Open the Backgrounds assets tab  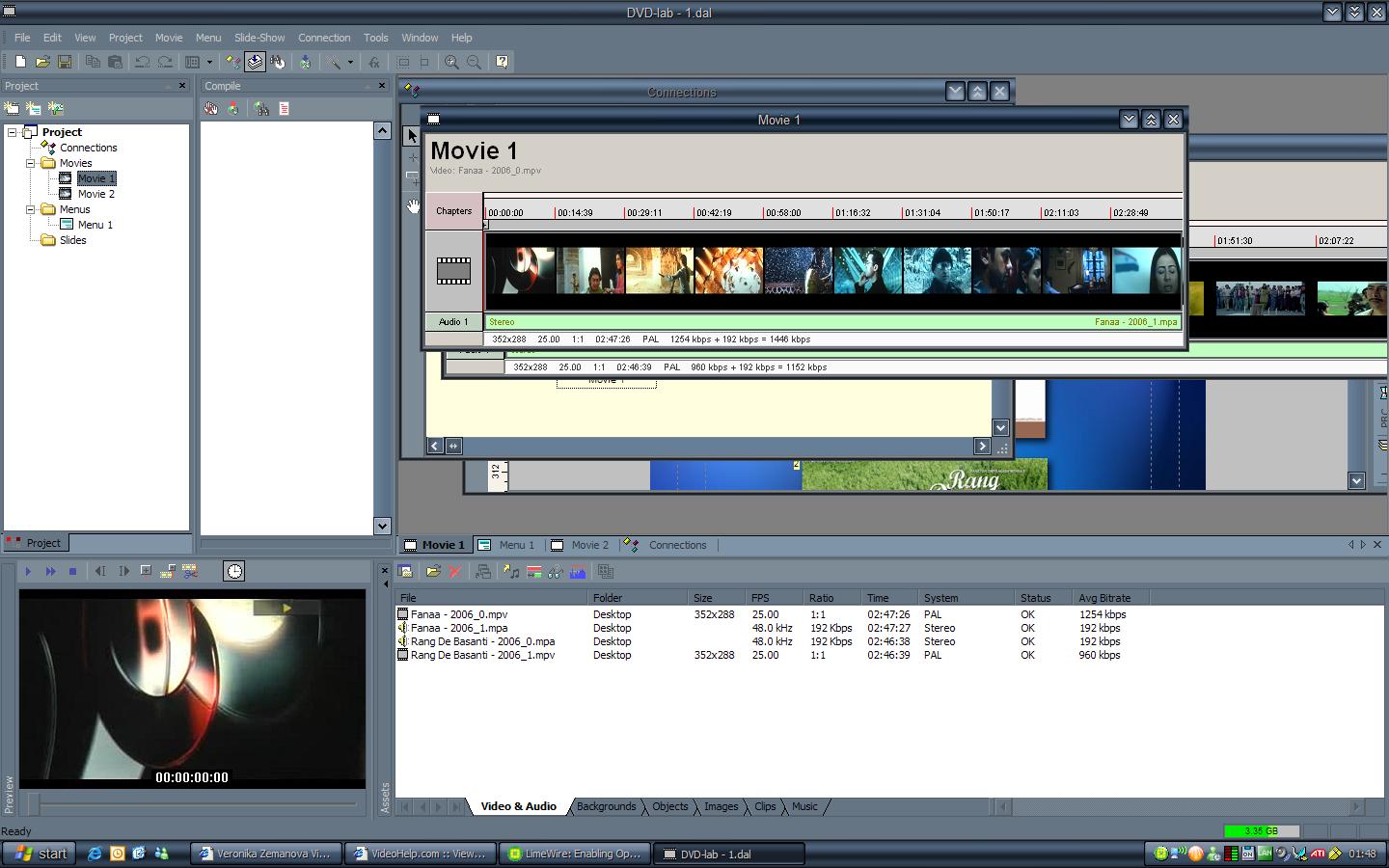pyautogui.click(x=606, y=806)
